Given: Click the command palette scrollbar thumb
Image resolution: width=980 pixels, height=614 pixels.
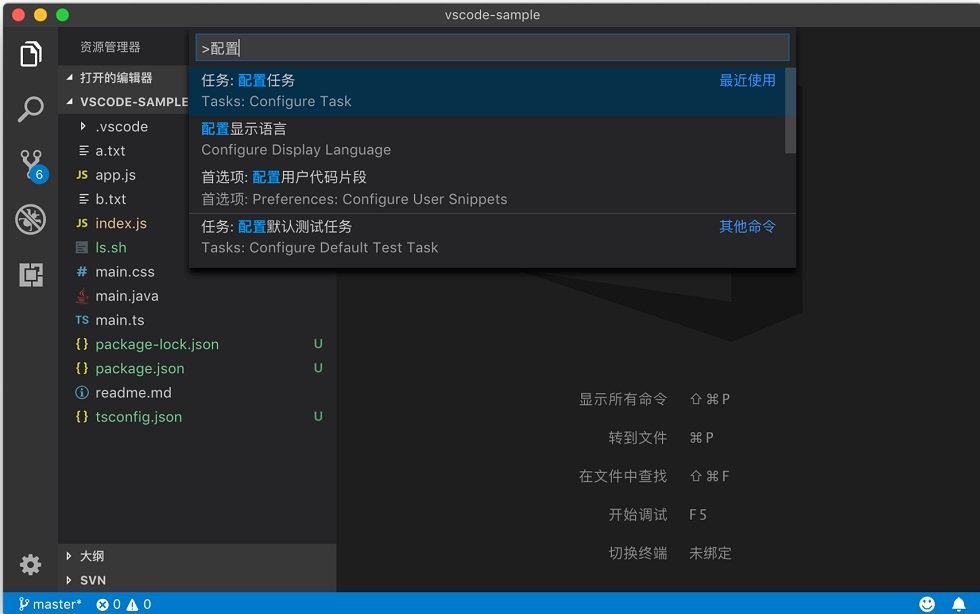Looking at the screenshot, I should click(x=790, y=110).
